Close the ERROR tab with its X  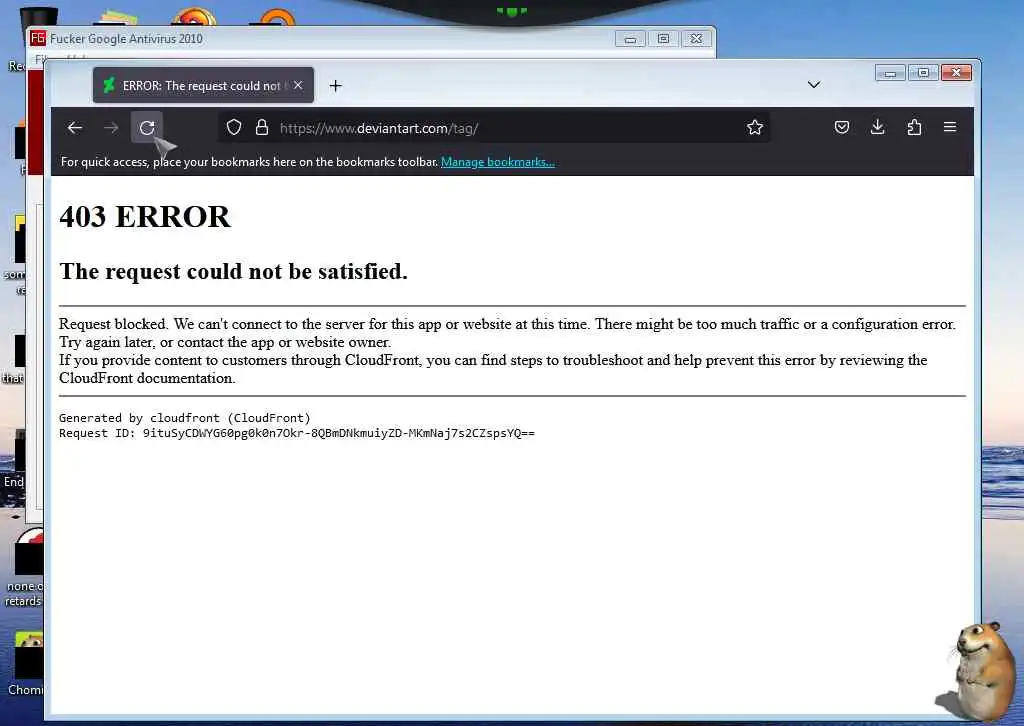(x=298, y=86)
